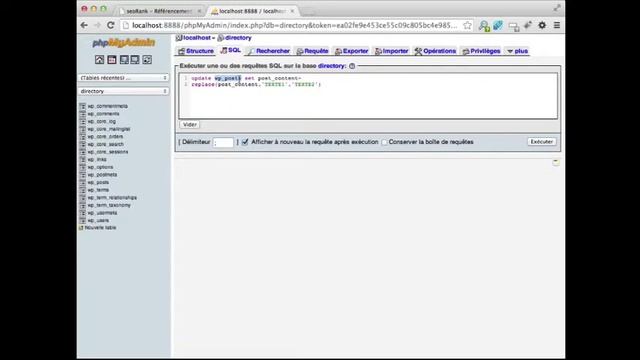Switch to the Structure tab

tap(196, 51)
